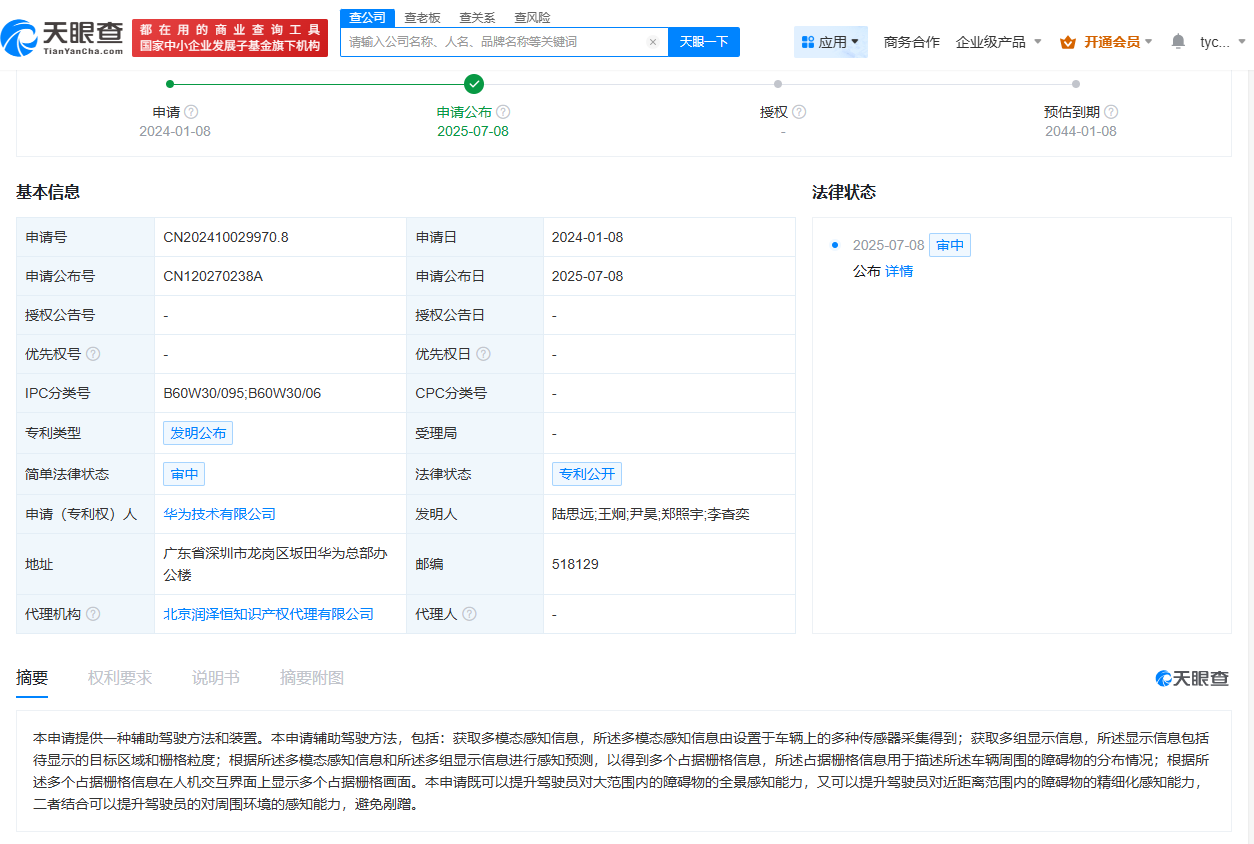Viewport: 1254px width, 844px height.
Task: Click the 基本信息 section heading
Action: pyautogui.click(x=48, y=192)
